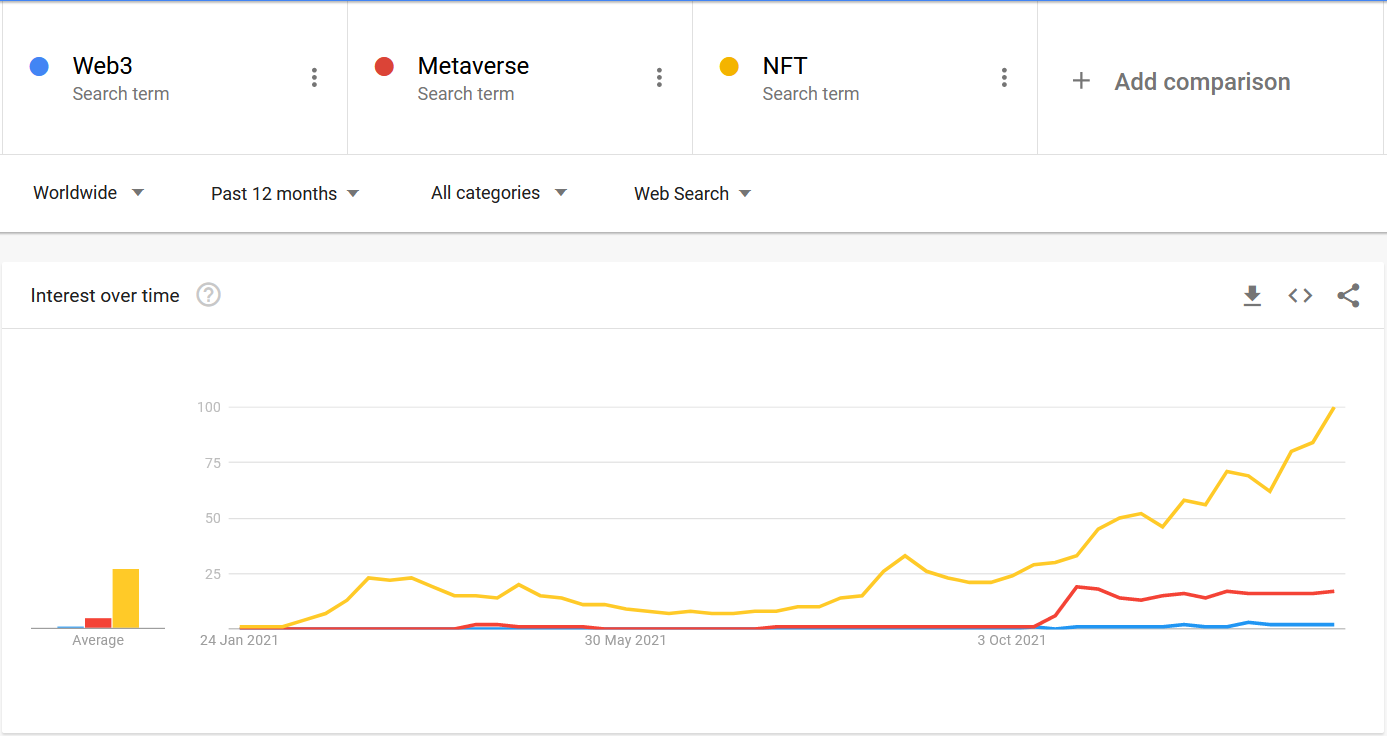Click the Add comparison button
1387x736 pixels.
point(1202,82)
